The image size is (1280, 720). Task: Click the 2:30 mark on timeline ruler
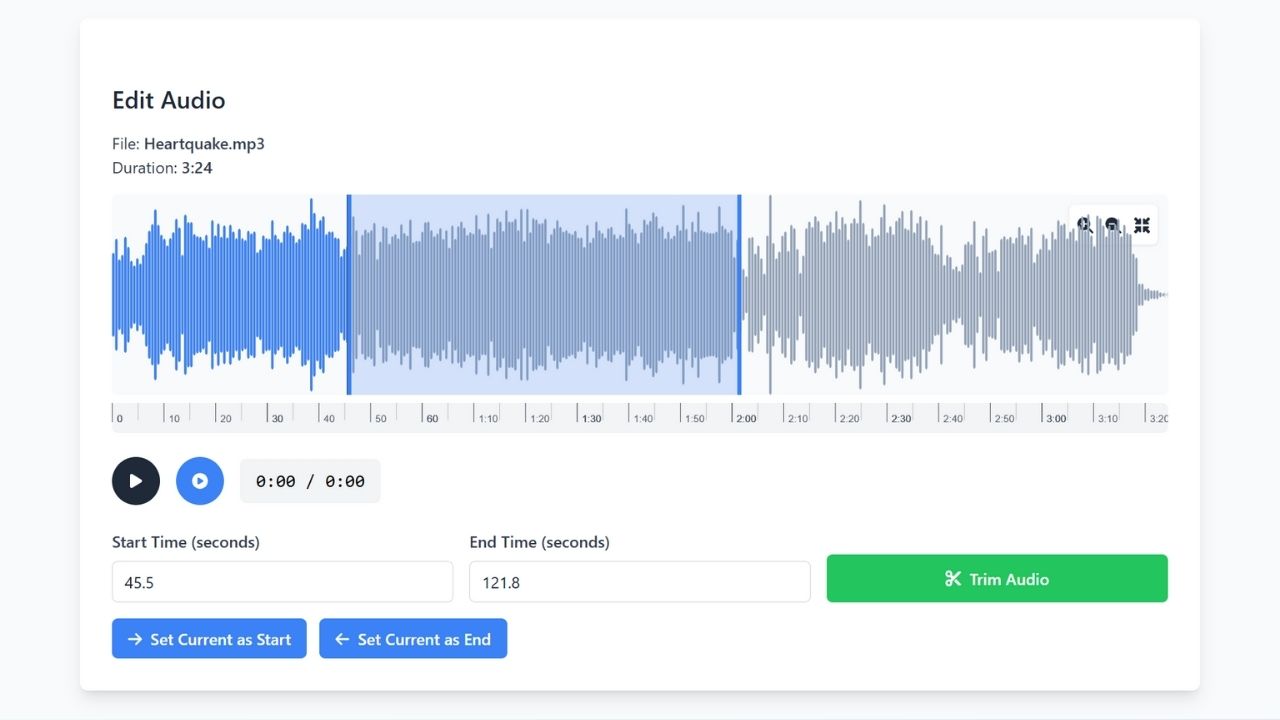(x=900, y=418)
